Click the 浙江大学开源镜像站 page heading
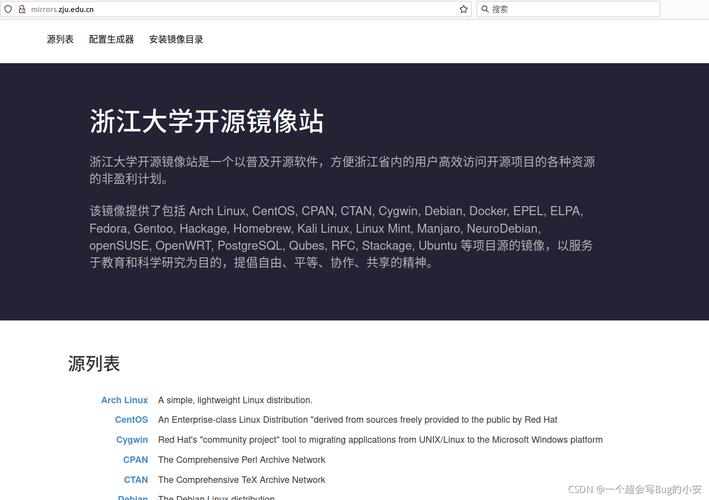This screenshot has height=500, width=709. click(207, 121)
